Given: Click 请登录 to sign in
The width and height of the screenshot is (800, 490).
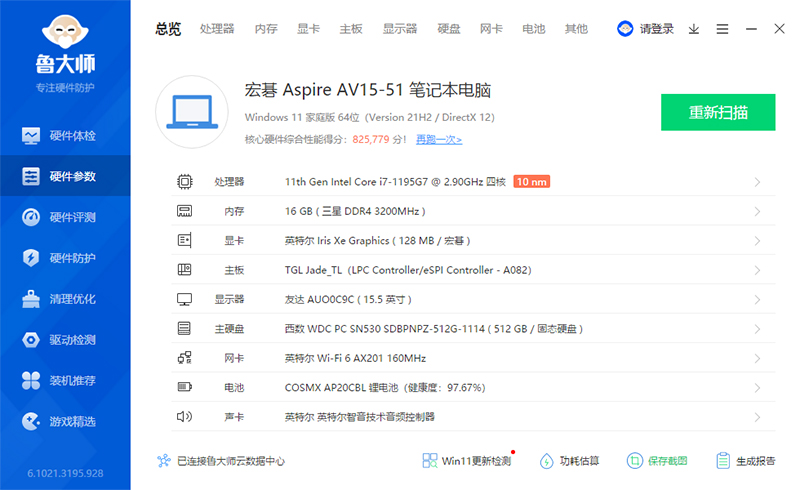Looking at the screenshot, I should pos(646,29).
